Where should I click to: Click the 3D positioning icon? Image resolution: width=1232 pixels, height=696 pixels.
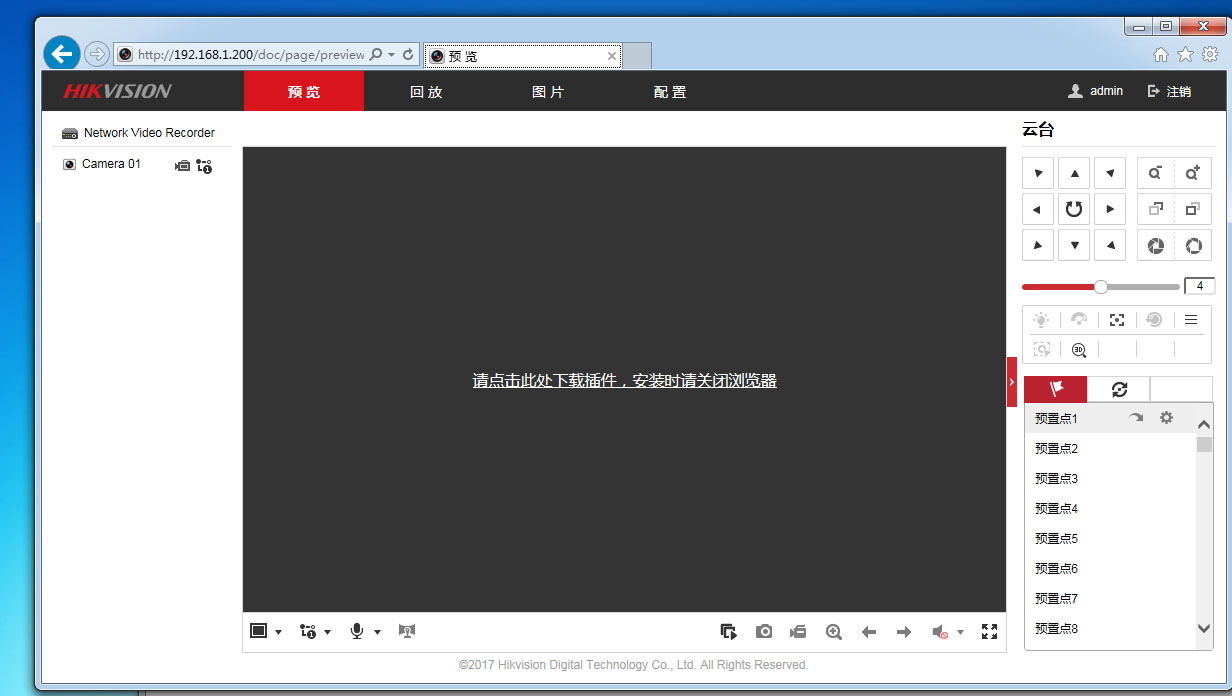1079,349
